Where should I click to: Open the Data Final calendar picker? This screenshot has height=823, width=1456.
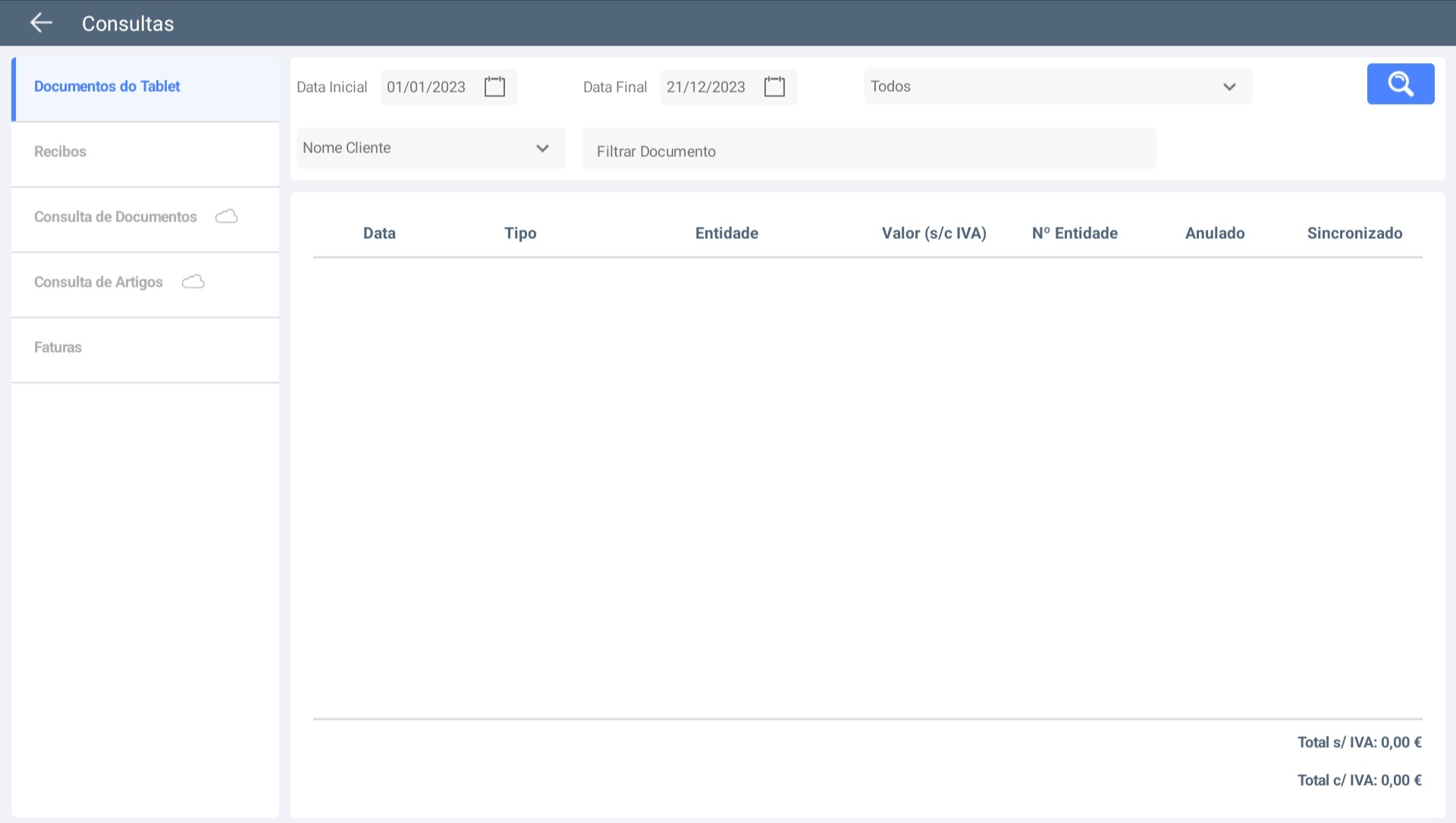774,86
